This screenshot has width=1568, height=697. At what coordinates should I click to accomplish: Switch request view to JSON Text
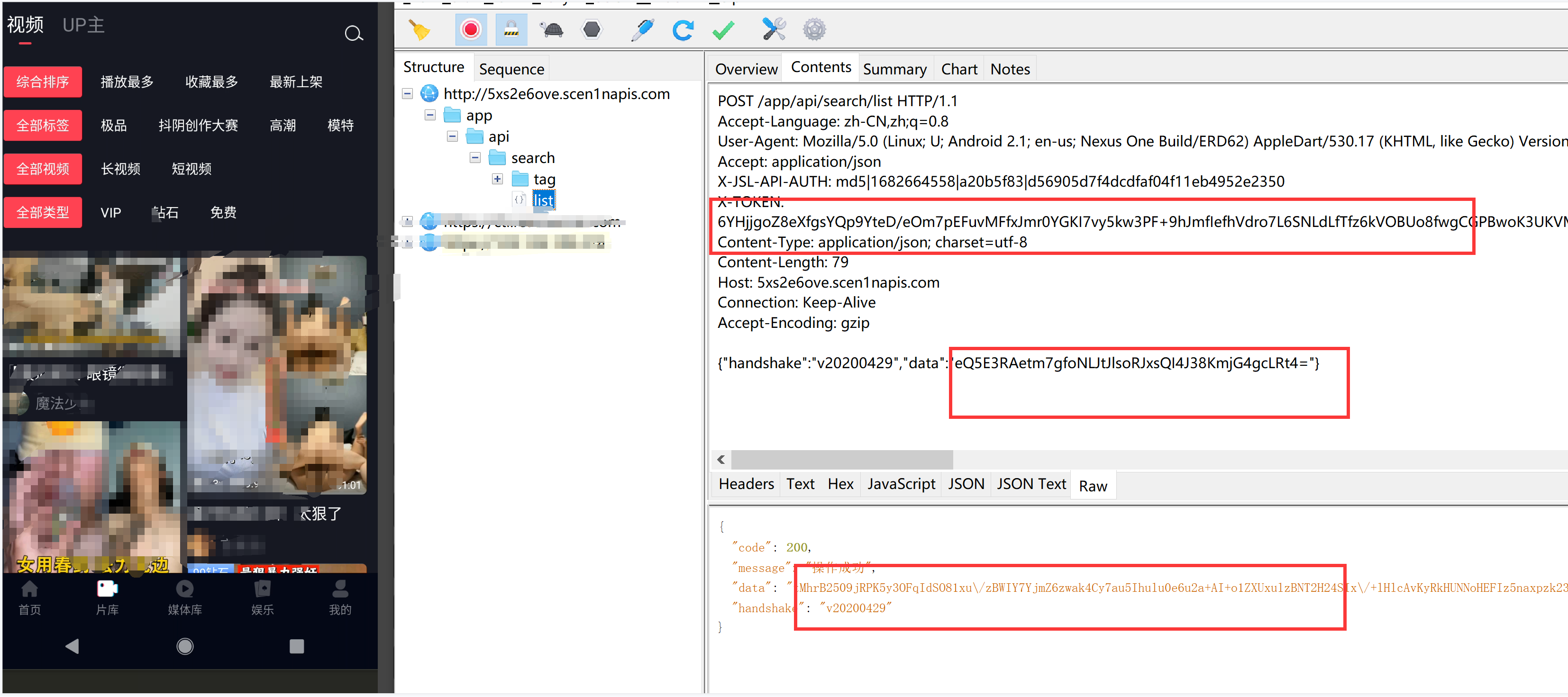pyautogui.click(x=1031, y=484)
